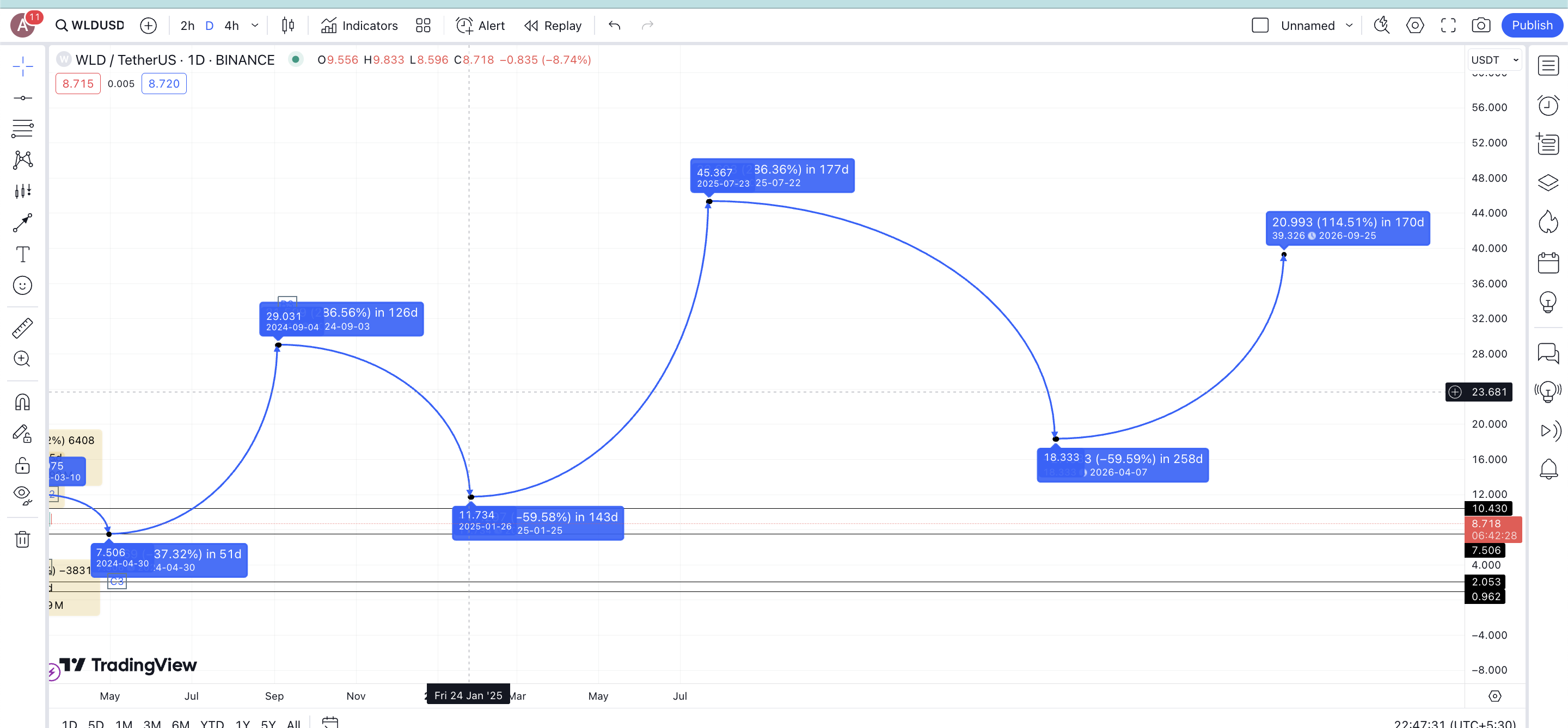Click the Zoom In tool
This screenshot has width=1568, height=728.
point(22,359)
